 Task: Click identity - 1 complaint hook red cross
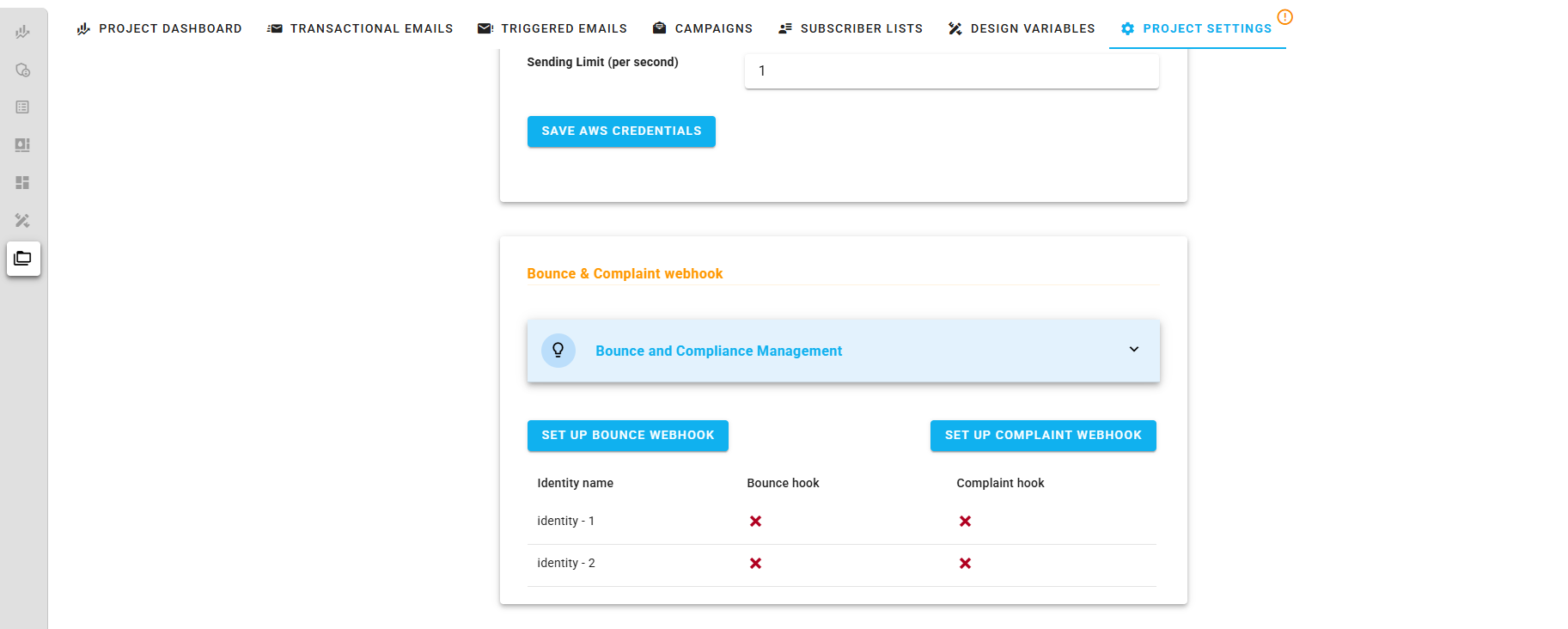(x=965, y=522)
